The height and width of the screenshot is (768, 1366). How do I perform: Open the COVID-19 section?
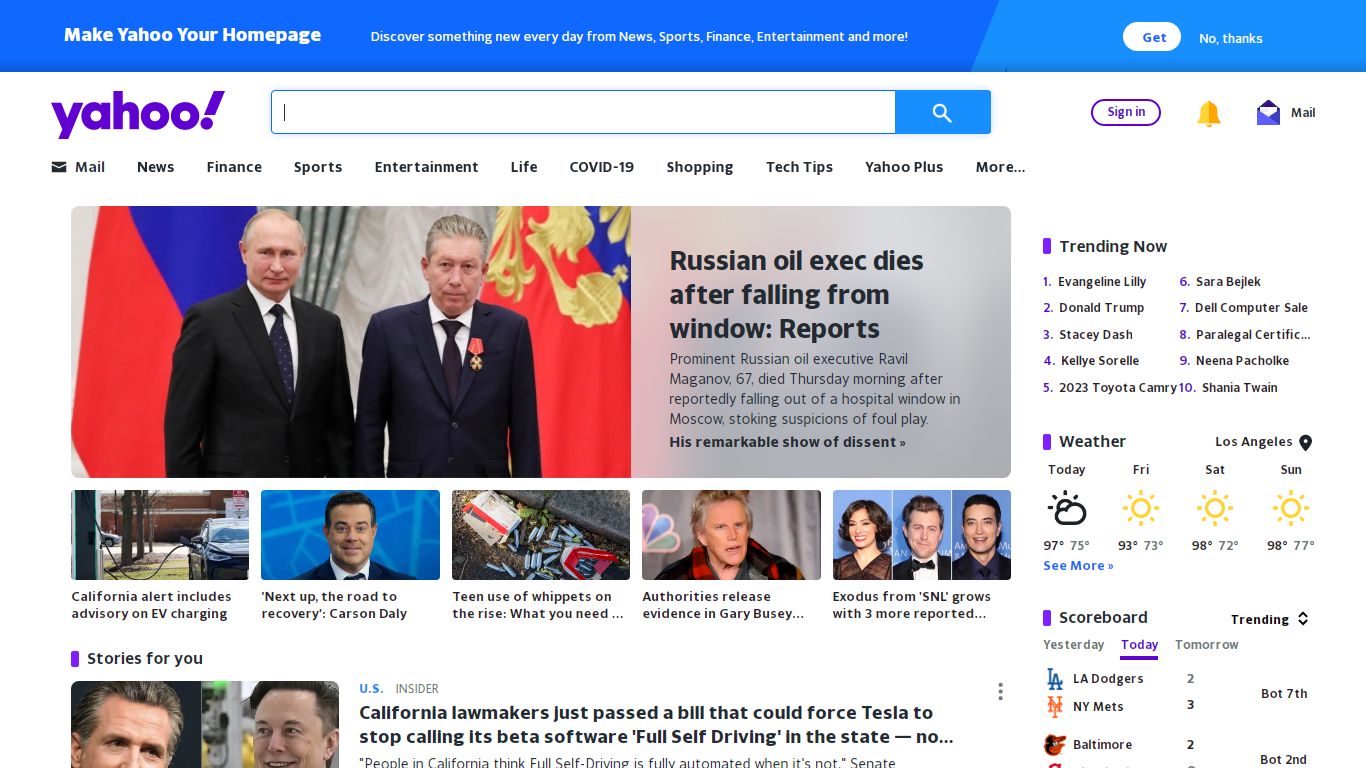pos(602,167)
